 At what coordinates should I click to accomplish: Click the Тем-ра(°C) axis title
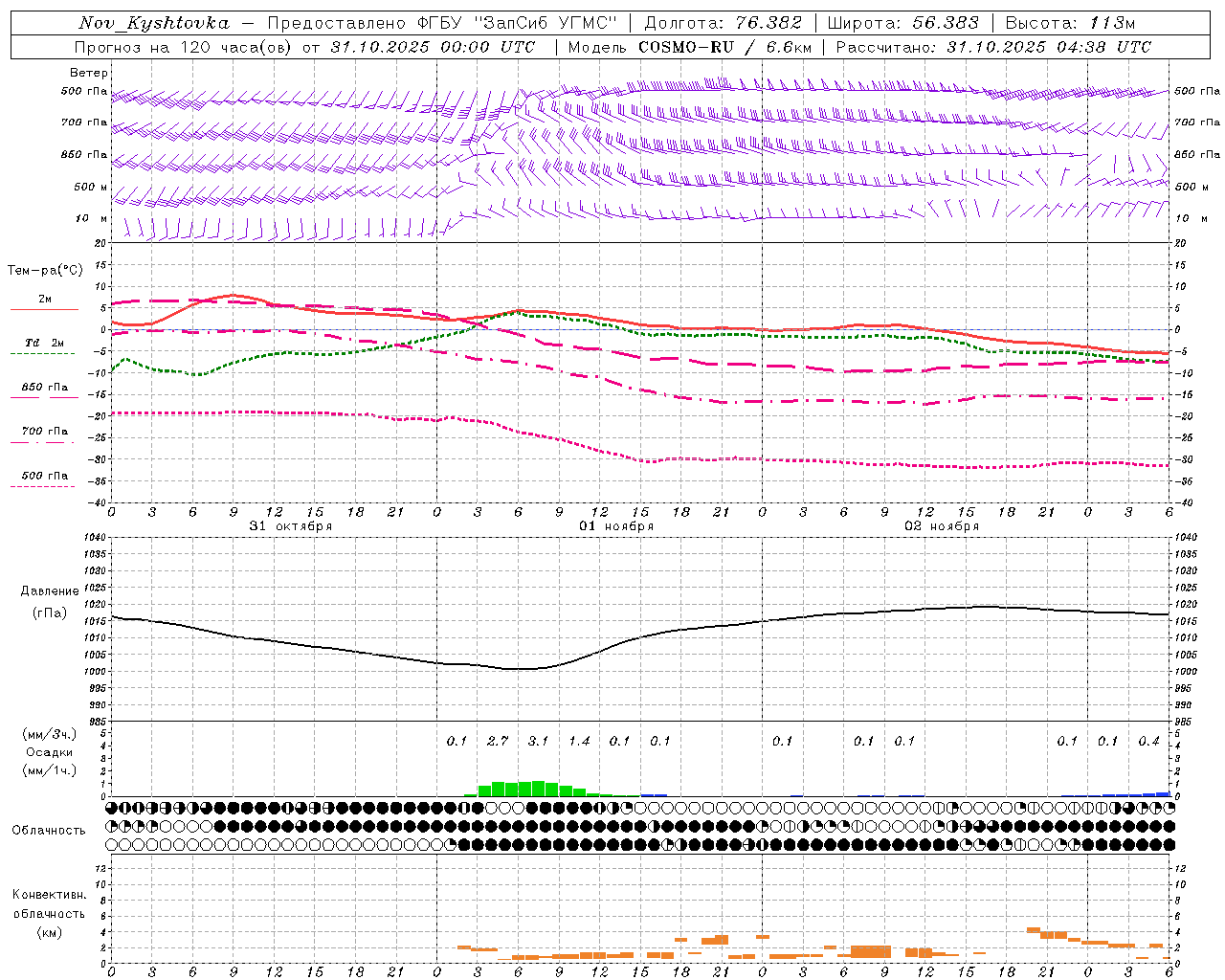(x=46, y=271)
